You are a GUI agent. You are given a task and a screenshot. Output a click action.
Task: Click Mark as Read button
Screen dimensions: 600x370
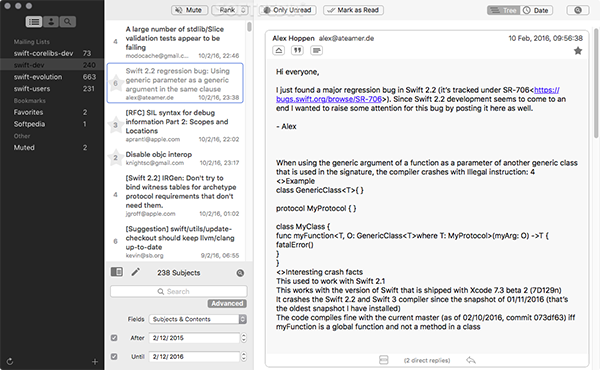(353, 10)
